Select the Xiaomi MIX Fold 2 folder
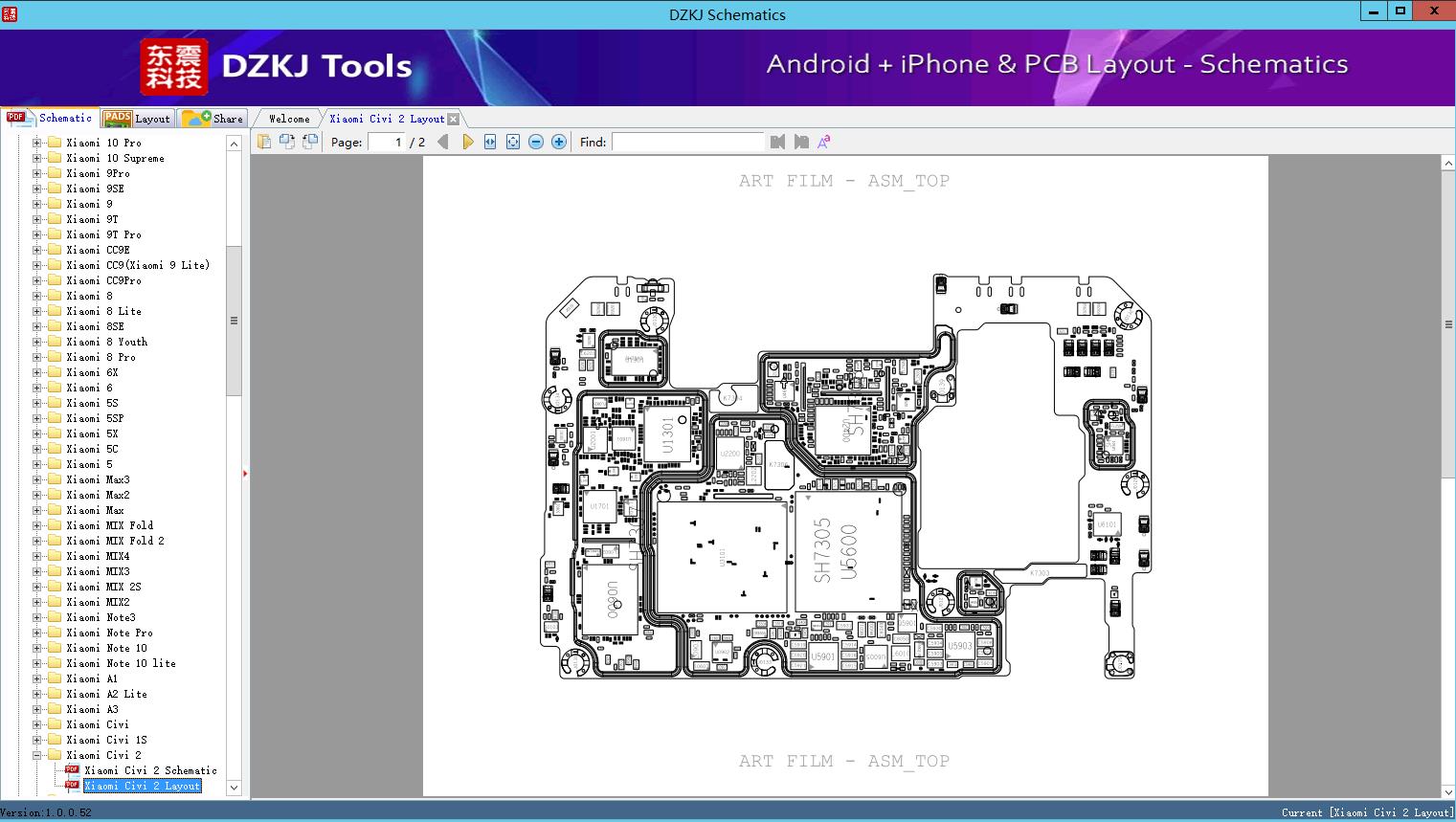This screenshot has width=1456, height=822. coord(115,541)
